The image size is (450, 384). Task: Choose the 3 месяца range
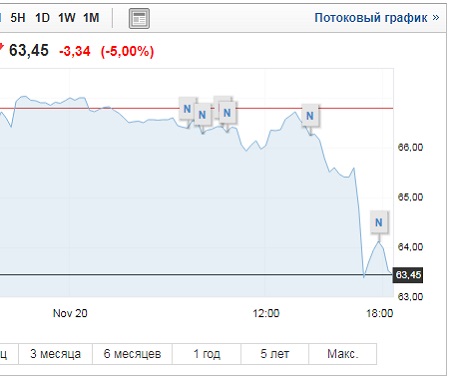pyautogui.click(x=55, y=354)
